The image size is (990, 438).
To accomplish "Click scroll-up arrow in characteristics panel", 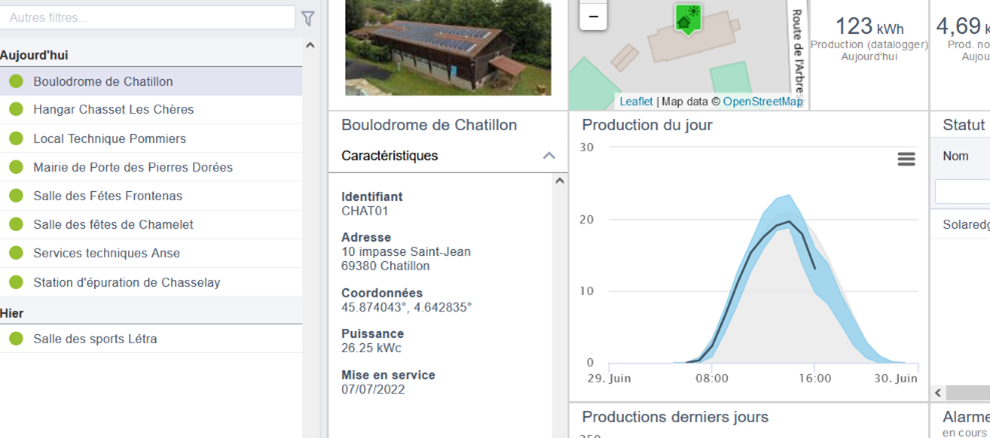I will (559, 181).
